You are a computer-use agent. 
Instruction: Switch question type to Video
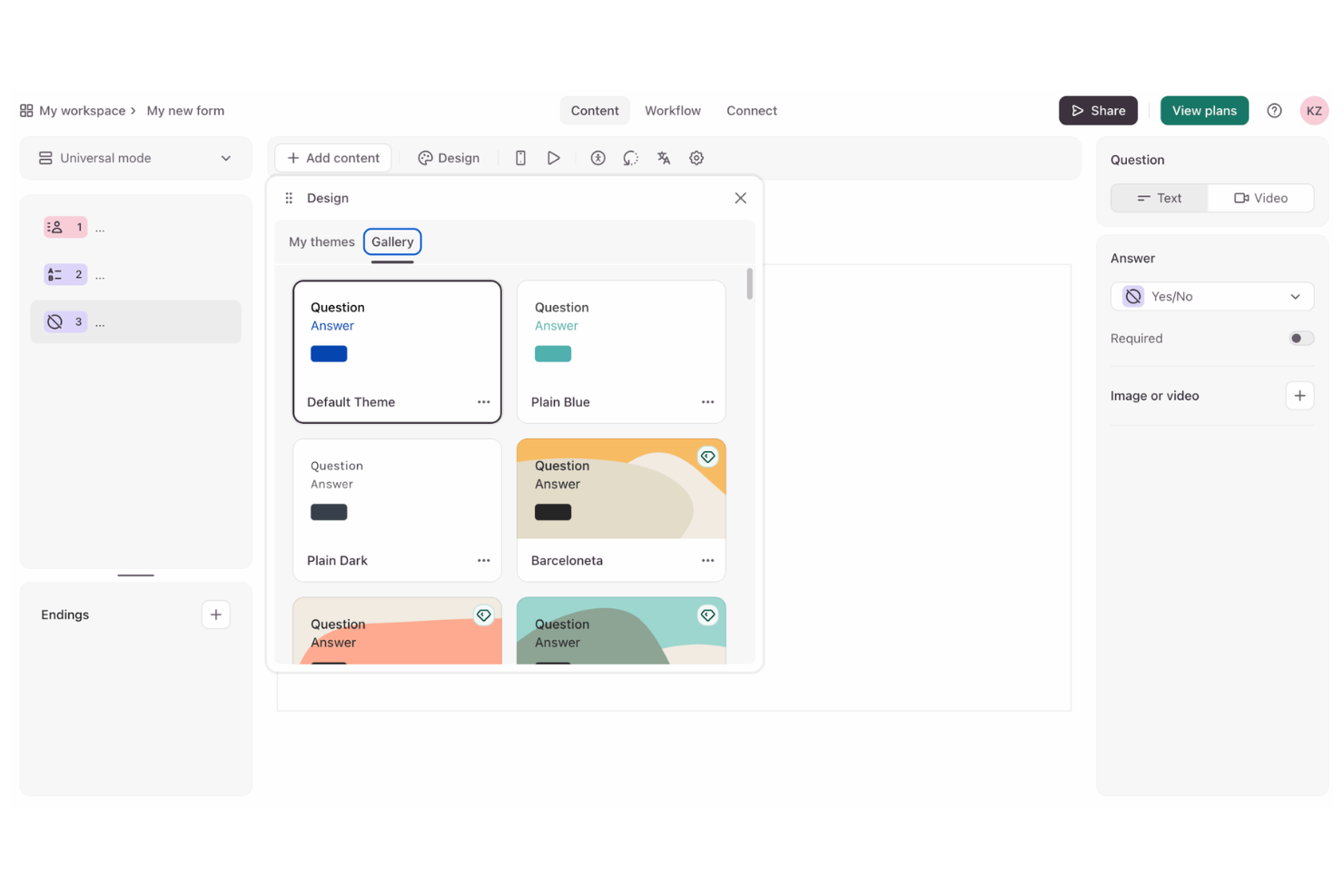(1260, 198)
